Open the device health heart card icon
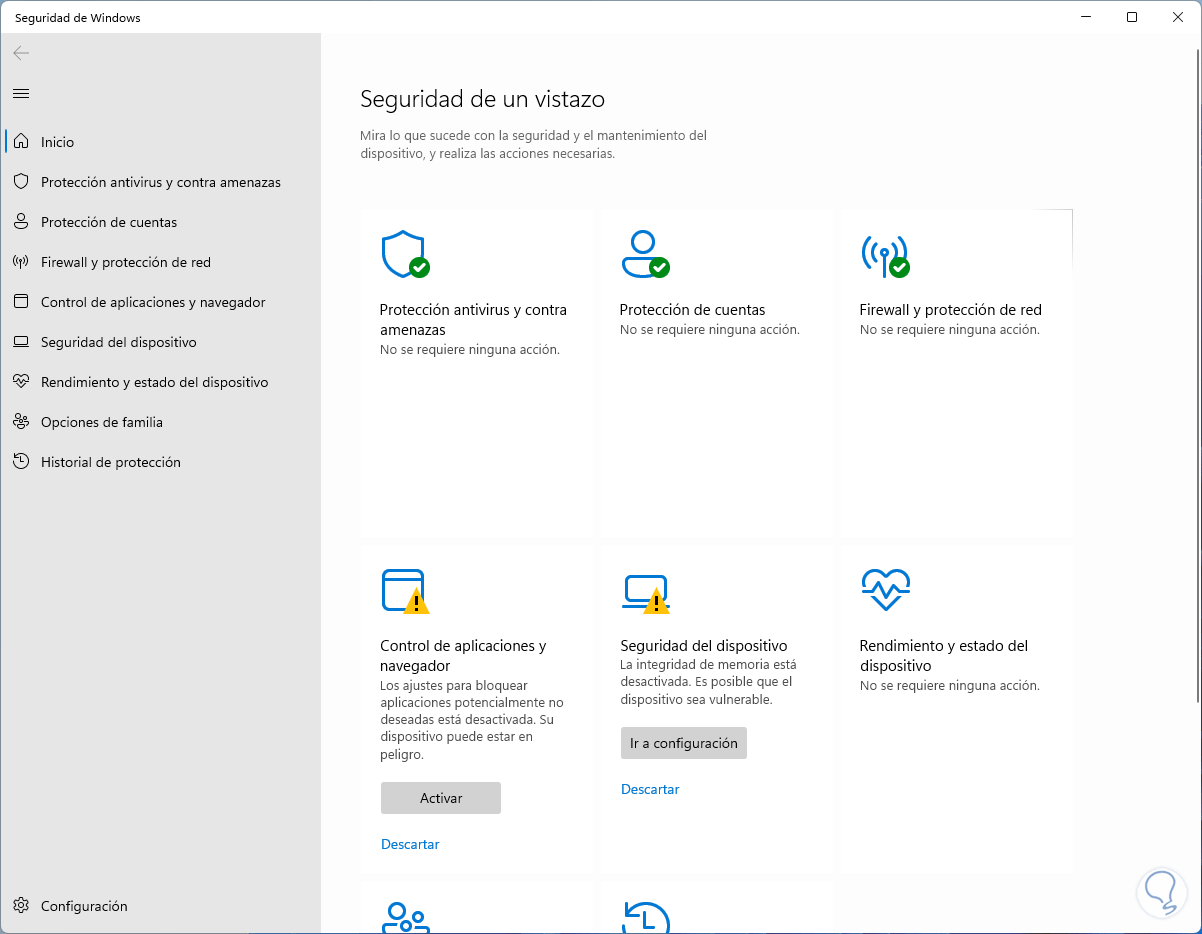The image size is (1202, 934). (x=886, y=590)
